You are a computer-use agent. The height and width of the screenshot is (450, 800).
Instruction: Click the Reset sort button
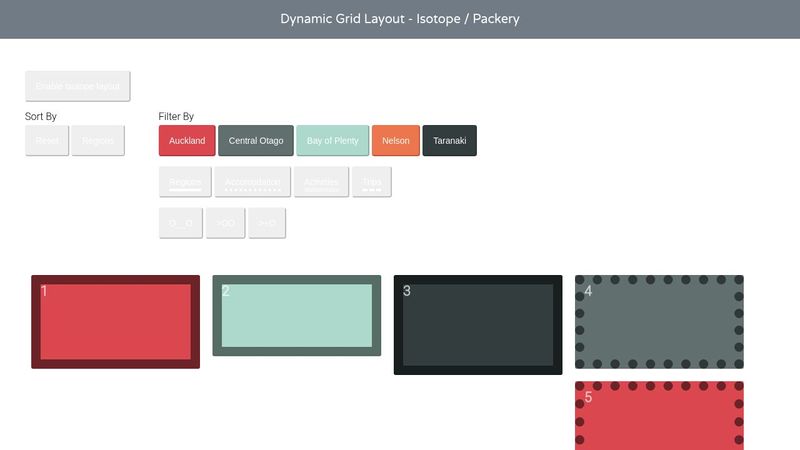coord(47,140)
